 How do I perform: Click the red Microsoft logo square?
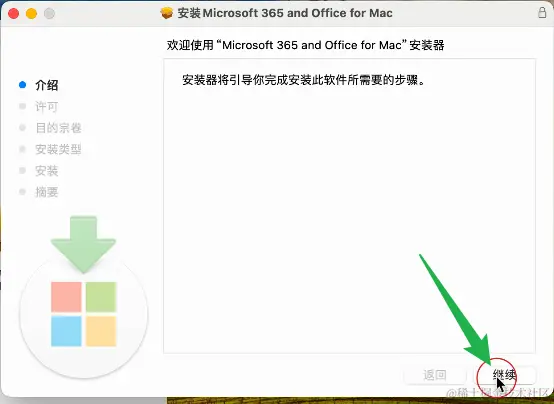(x=66, y=297)
